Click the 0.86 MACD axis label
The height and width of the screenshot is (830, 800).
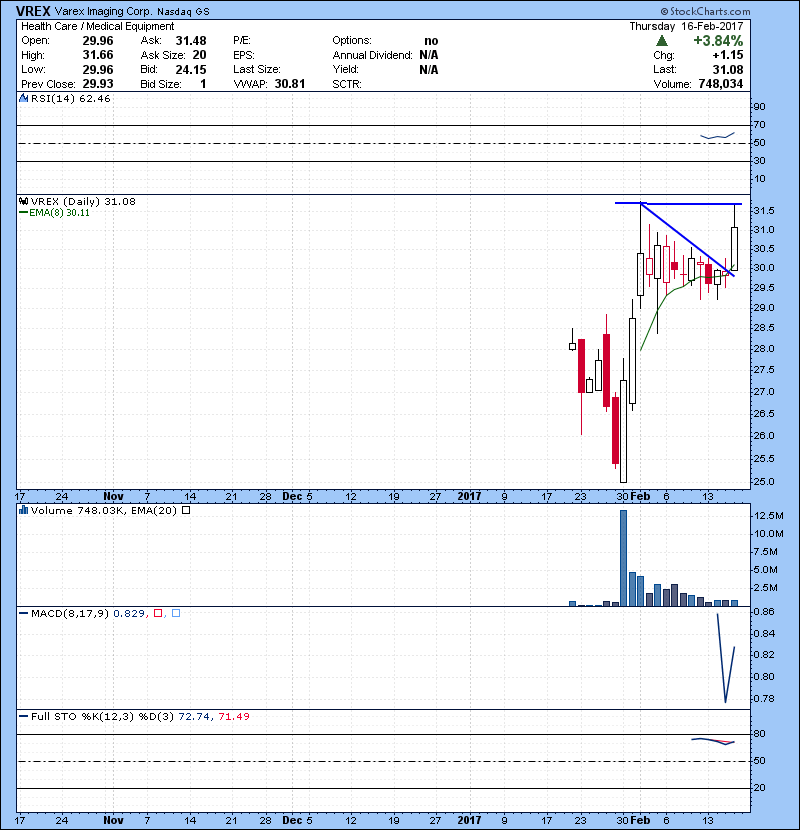tap(764, 611)
